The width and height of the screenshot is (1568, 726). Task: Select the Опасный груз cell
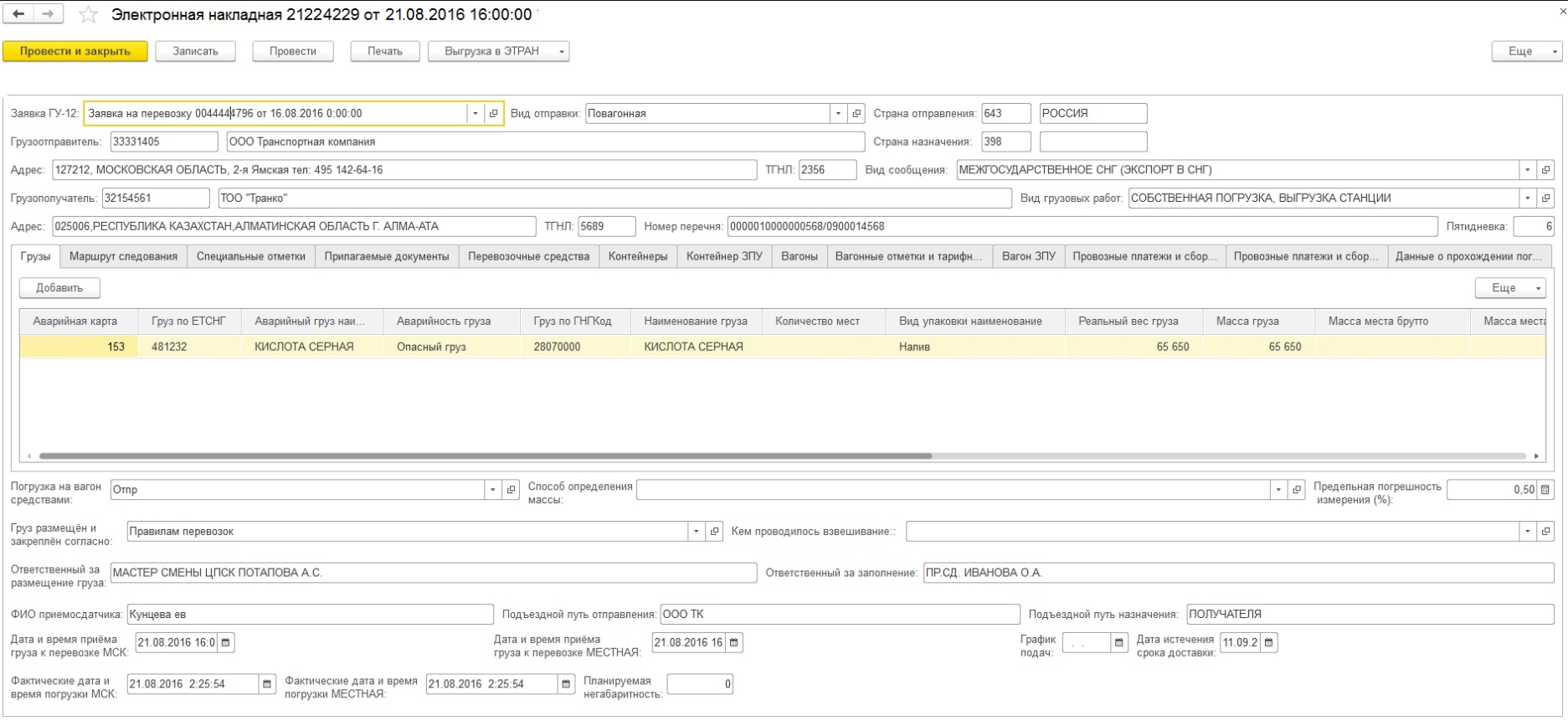451,348
